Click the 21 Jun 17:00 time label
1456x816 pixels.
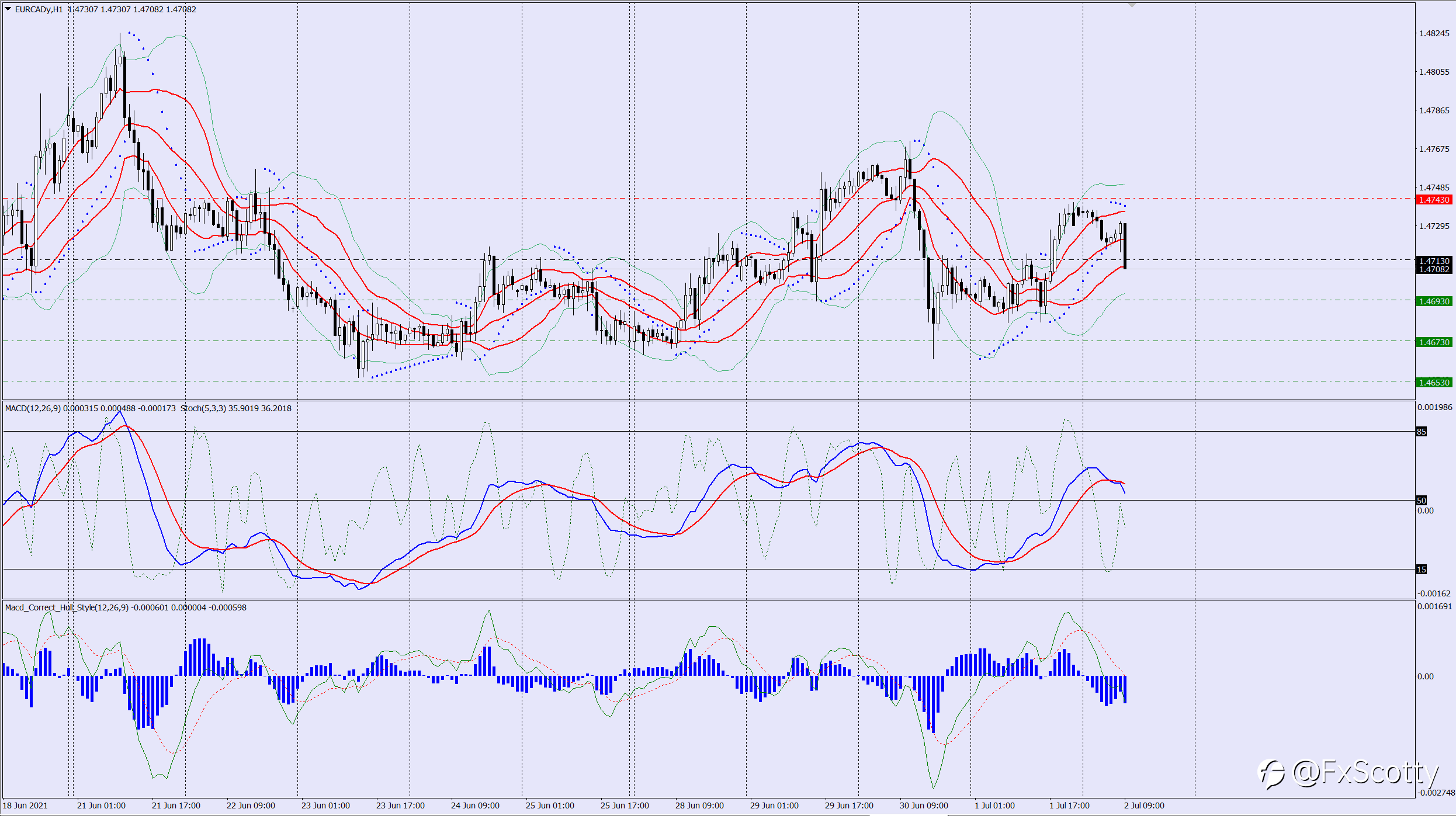[176, 805]
